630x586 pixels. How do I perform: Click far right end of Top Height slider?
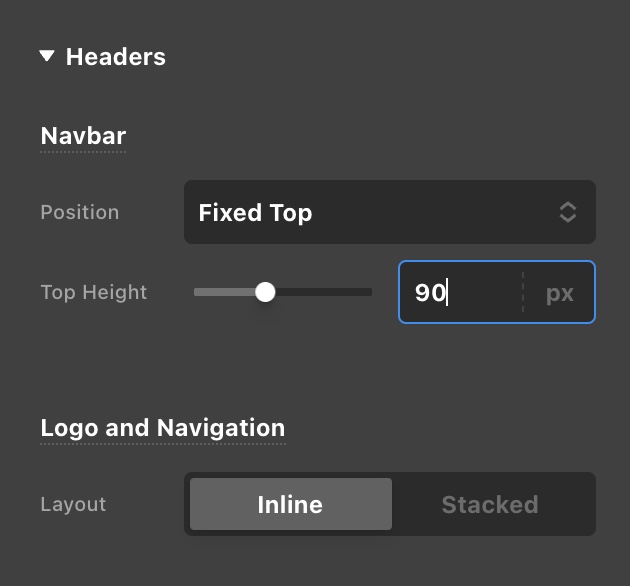[369, 292]
